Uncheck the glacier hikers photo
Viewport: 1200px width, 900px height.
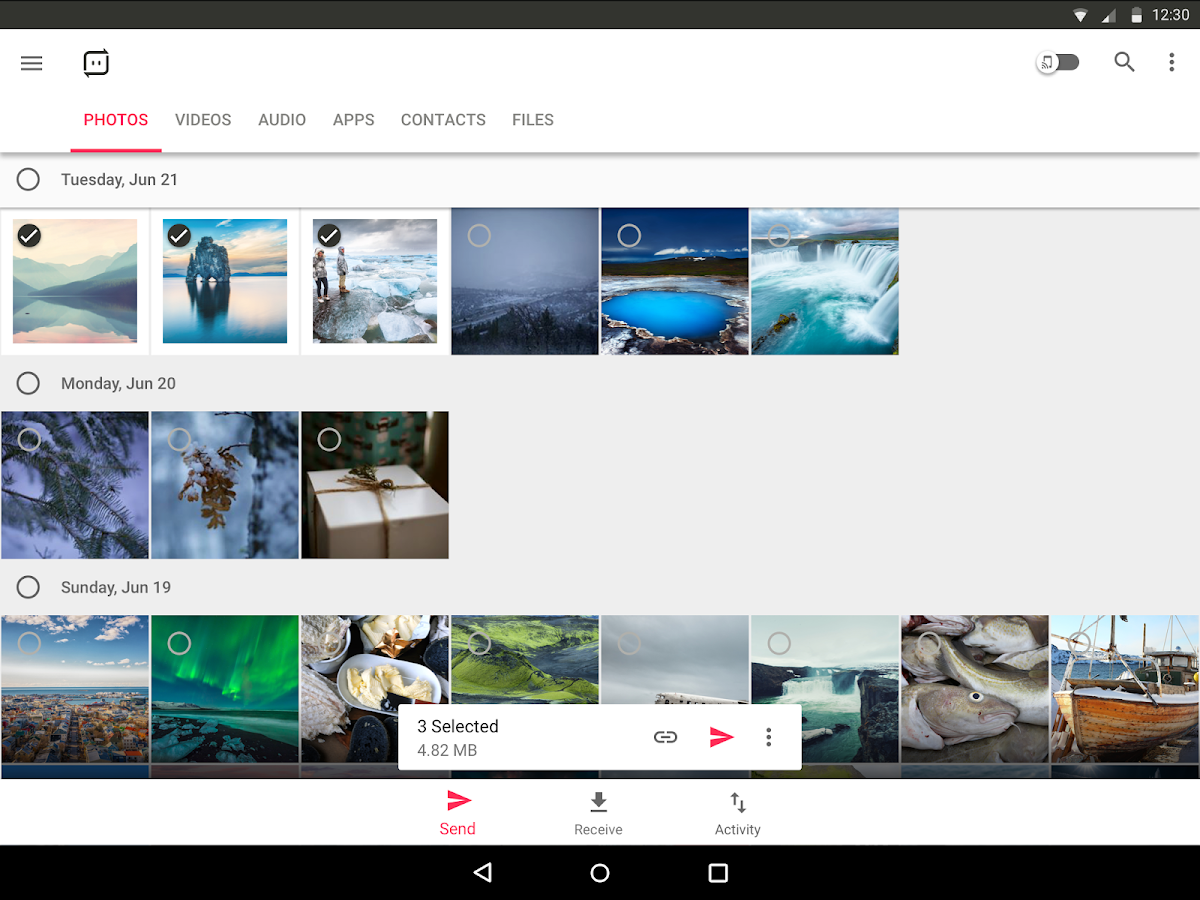coord(329,235)
